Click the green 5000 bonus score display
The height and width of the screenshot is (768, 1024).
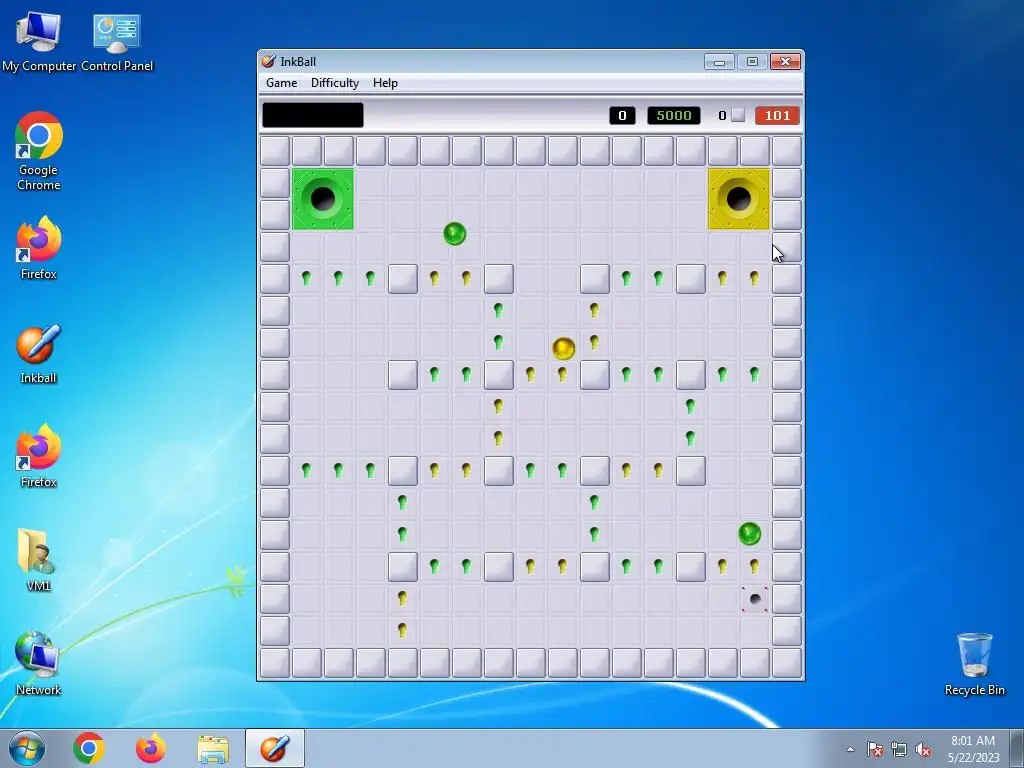674,116
